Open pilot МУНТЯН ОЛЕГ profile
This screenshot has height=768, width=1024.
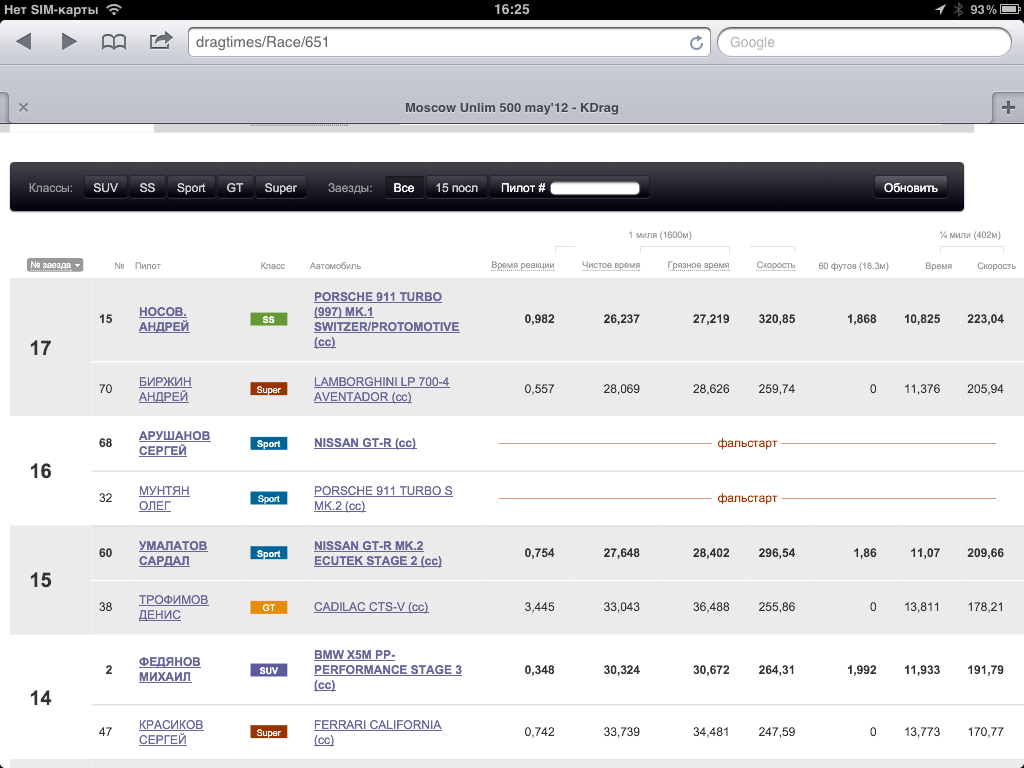[164, 498]
